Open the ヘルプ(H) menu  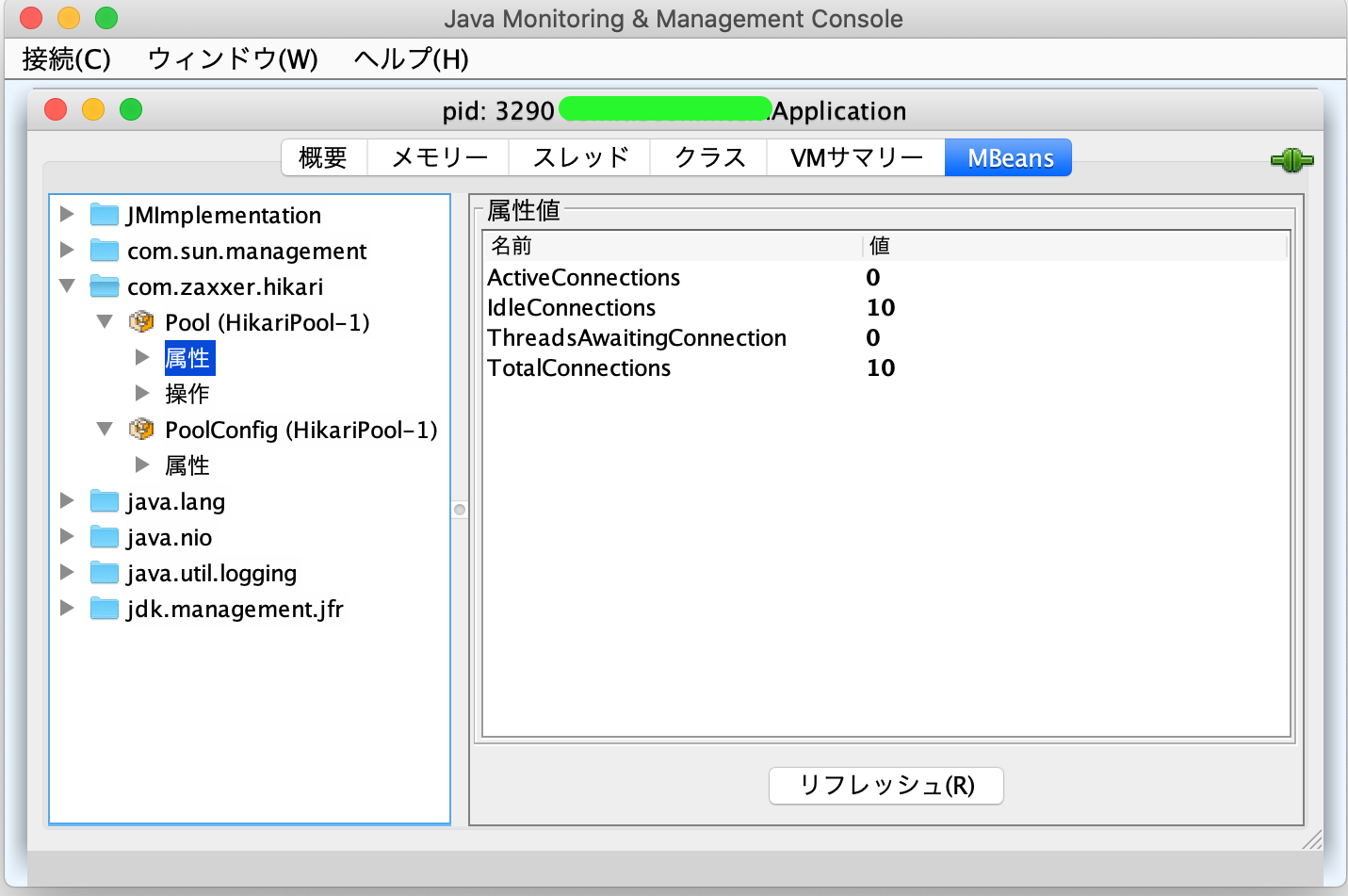410,58
